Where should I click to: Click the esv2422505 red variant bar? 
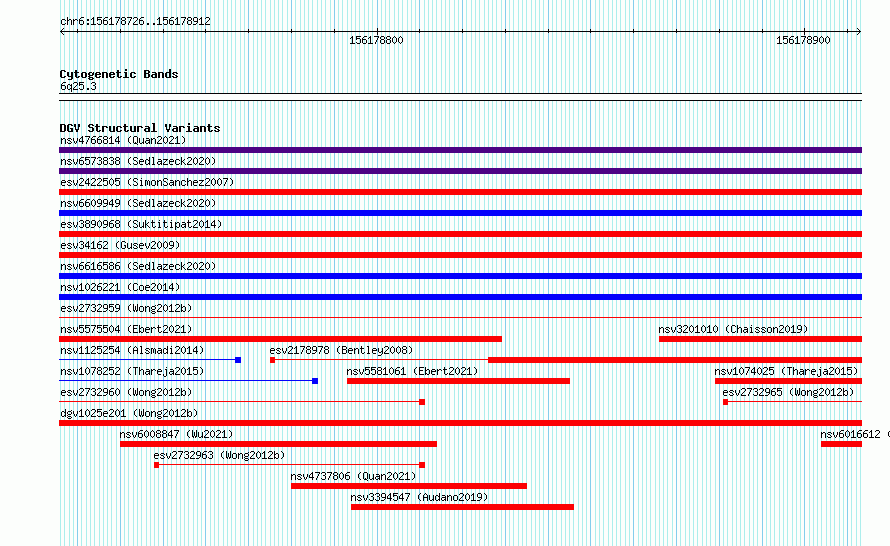460,192
